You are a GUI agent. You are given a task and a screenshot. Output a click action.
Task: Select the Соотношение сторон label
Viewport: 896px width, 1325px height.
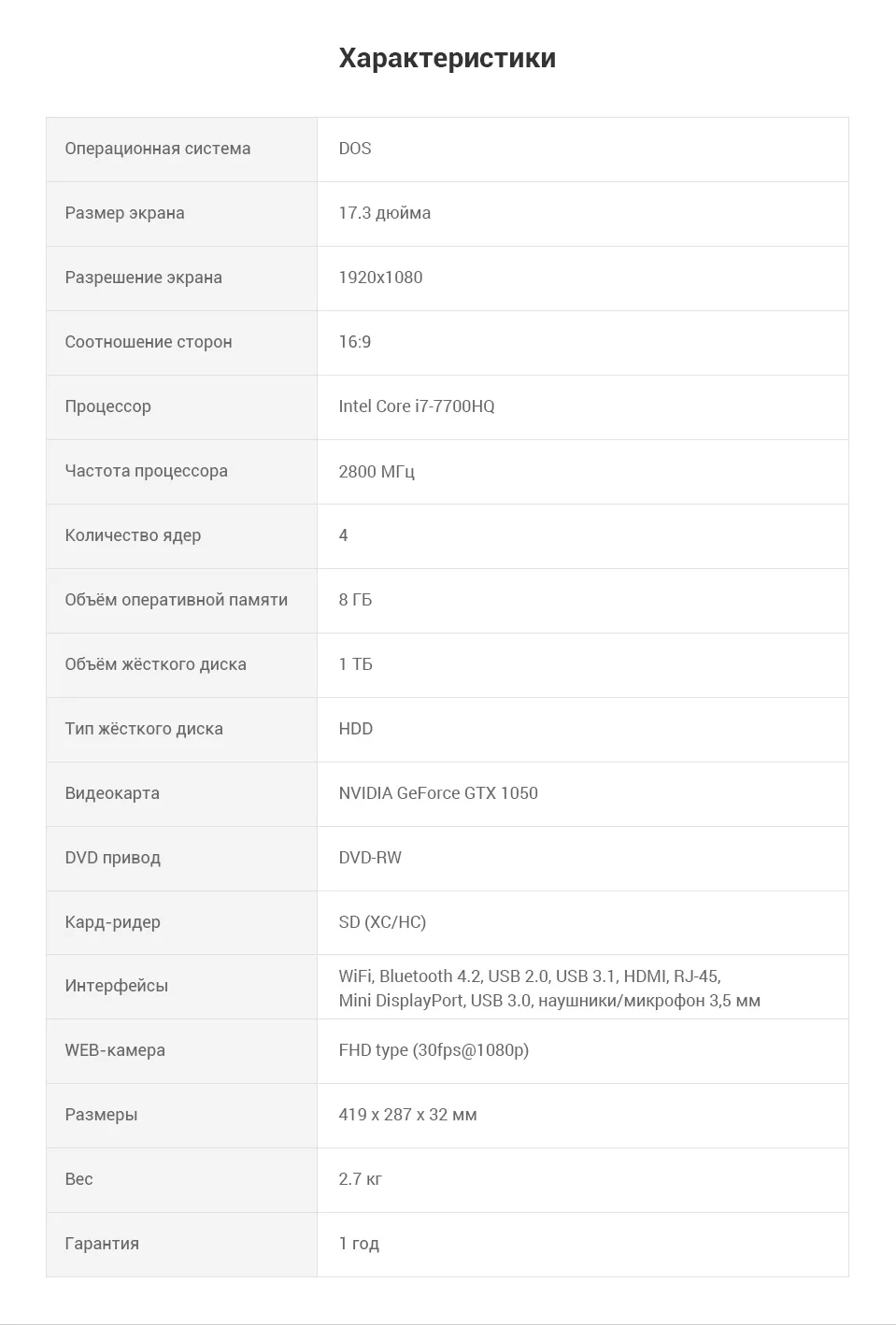(148, 342)
